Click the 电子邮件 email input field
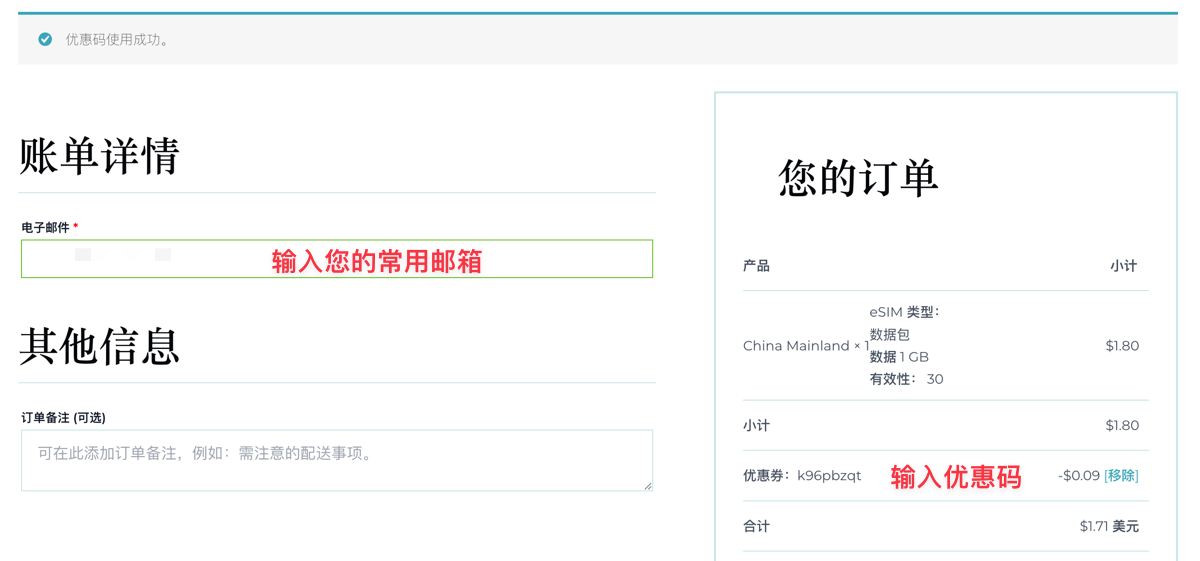This screenshot has height=561, width=1200. [336, 259]
